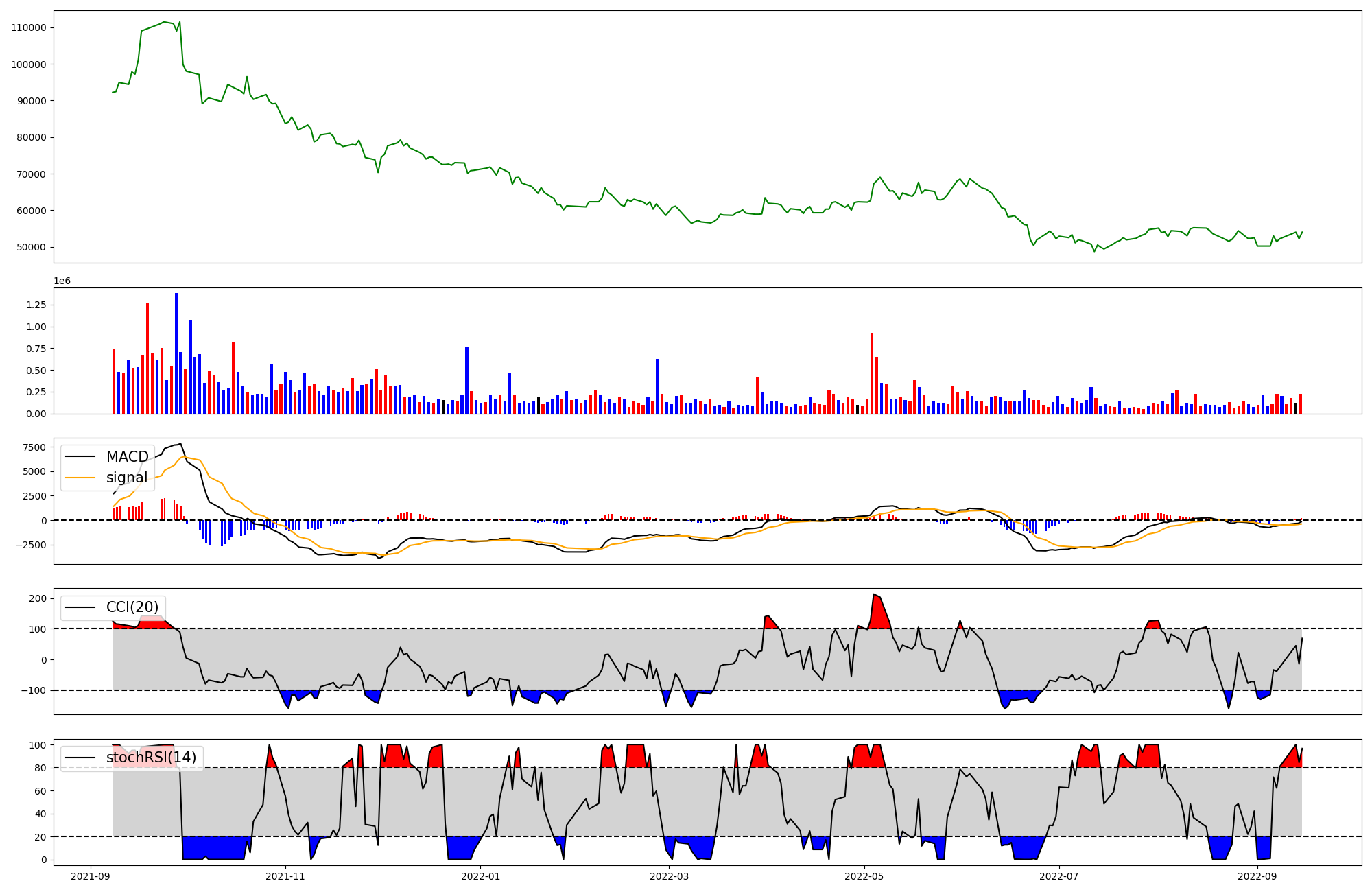Click the tall red volume bar near 2022-05
Viewport: 1372px width, 892px height.
872,374
